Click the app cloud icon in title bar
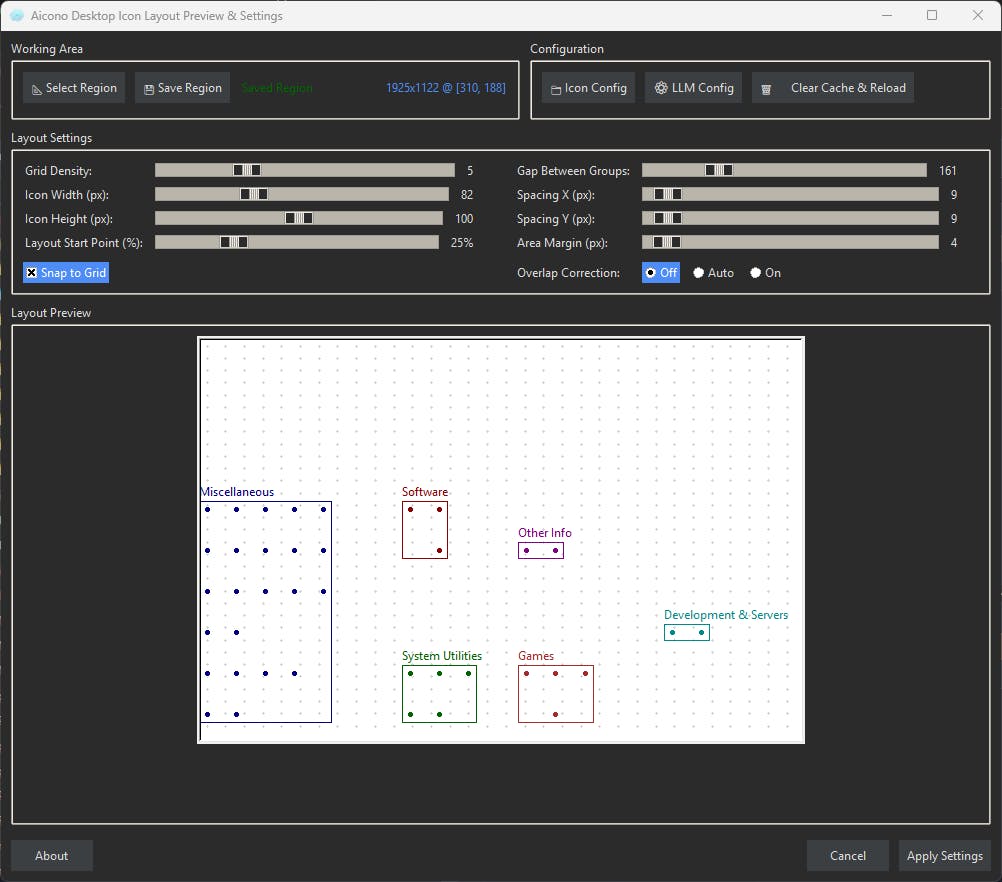 (17, 15)
